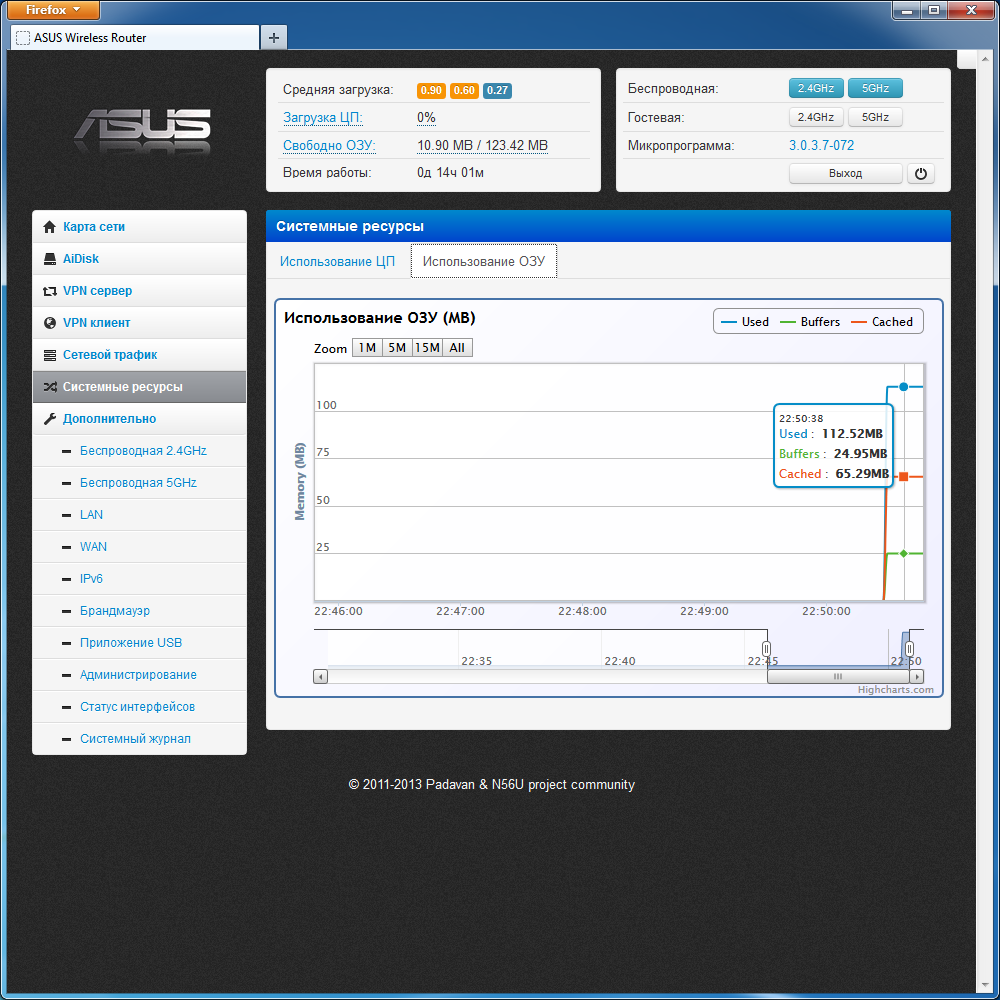This screenshot has width=1000, height=1000.
Task: Open the Брандмауэр settings page
Action: click(x=139, y=611)
